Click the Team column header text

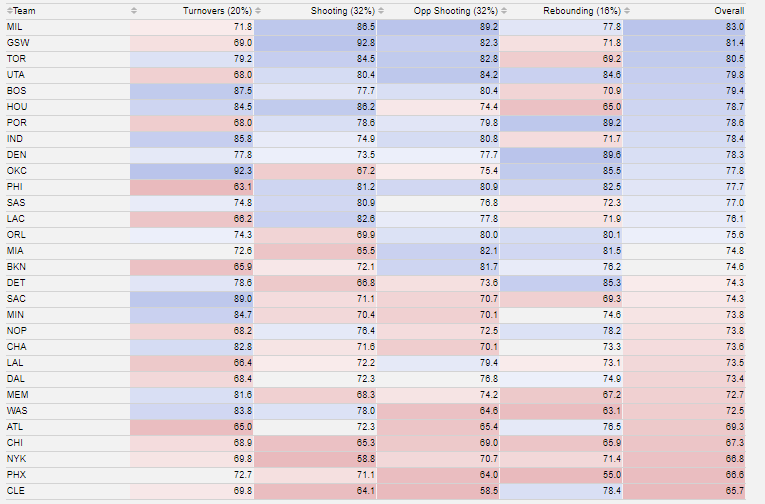pos(24,10)
